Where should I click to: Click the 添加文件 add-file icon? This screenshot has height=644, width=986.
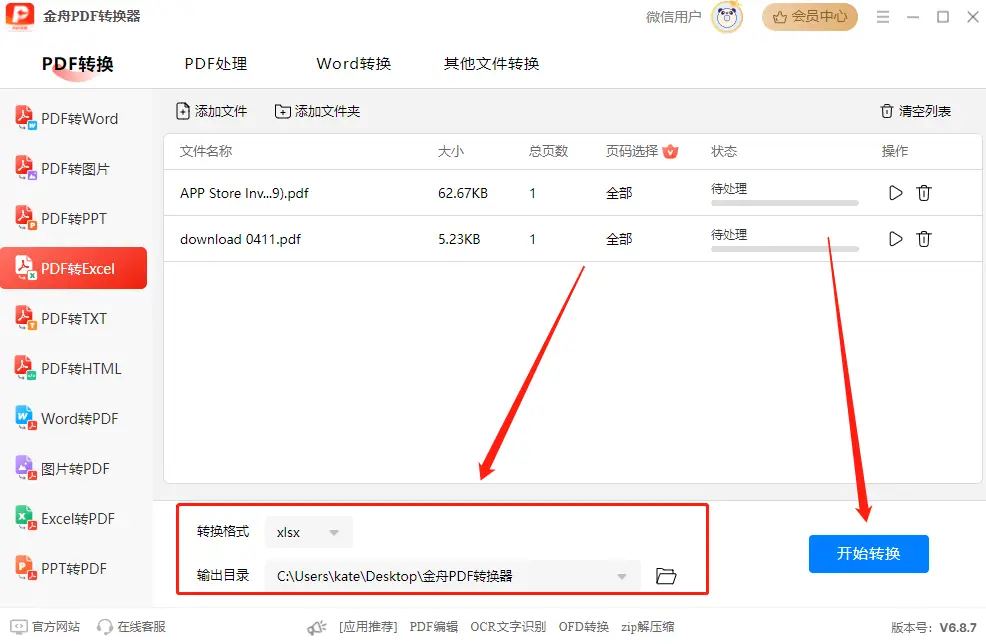pos(182,111)
